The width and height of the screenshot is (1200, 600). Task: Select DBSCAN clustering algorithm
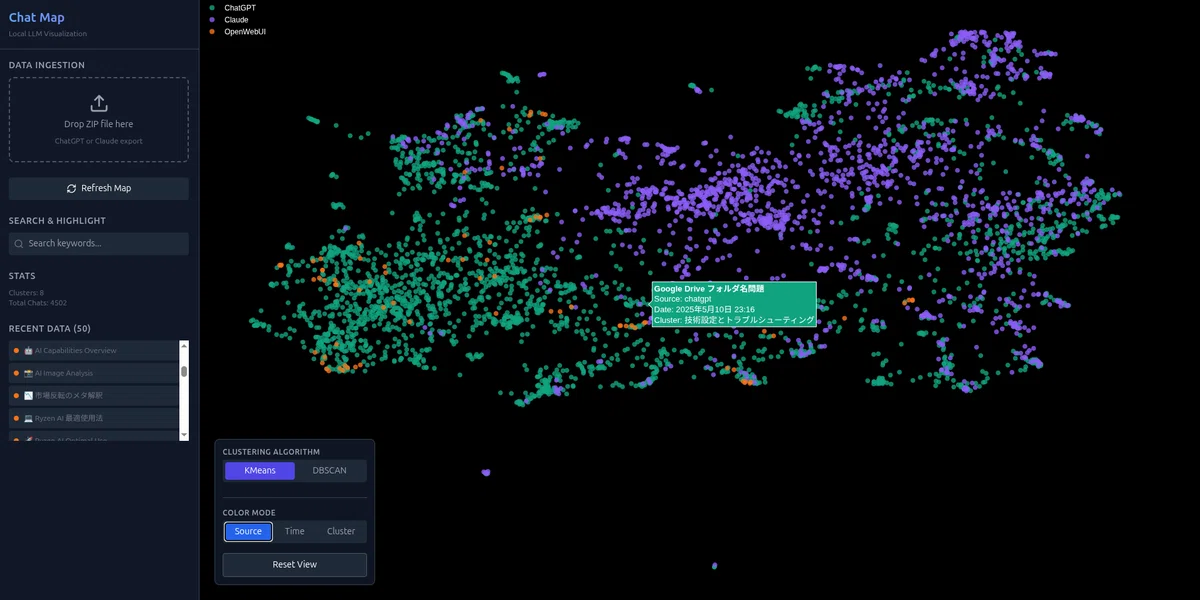(x=330, y=471)
